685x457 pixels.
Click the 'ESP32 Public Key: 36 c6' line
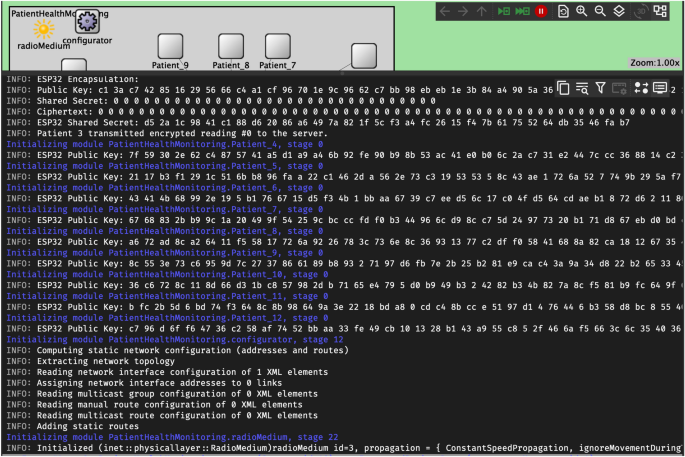pos(344,285)
